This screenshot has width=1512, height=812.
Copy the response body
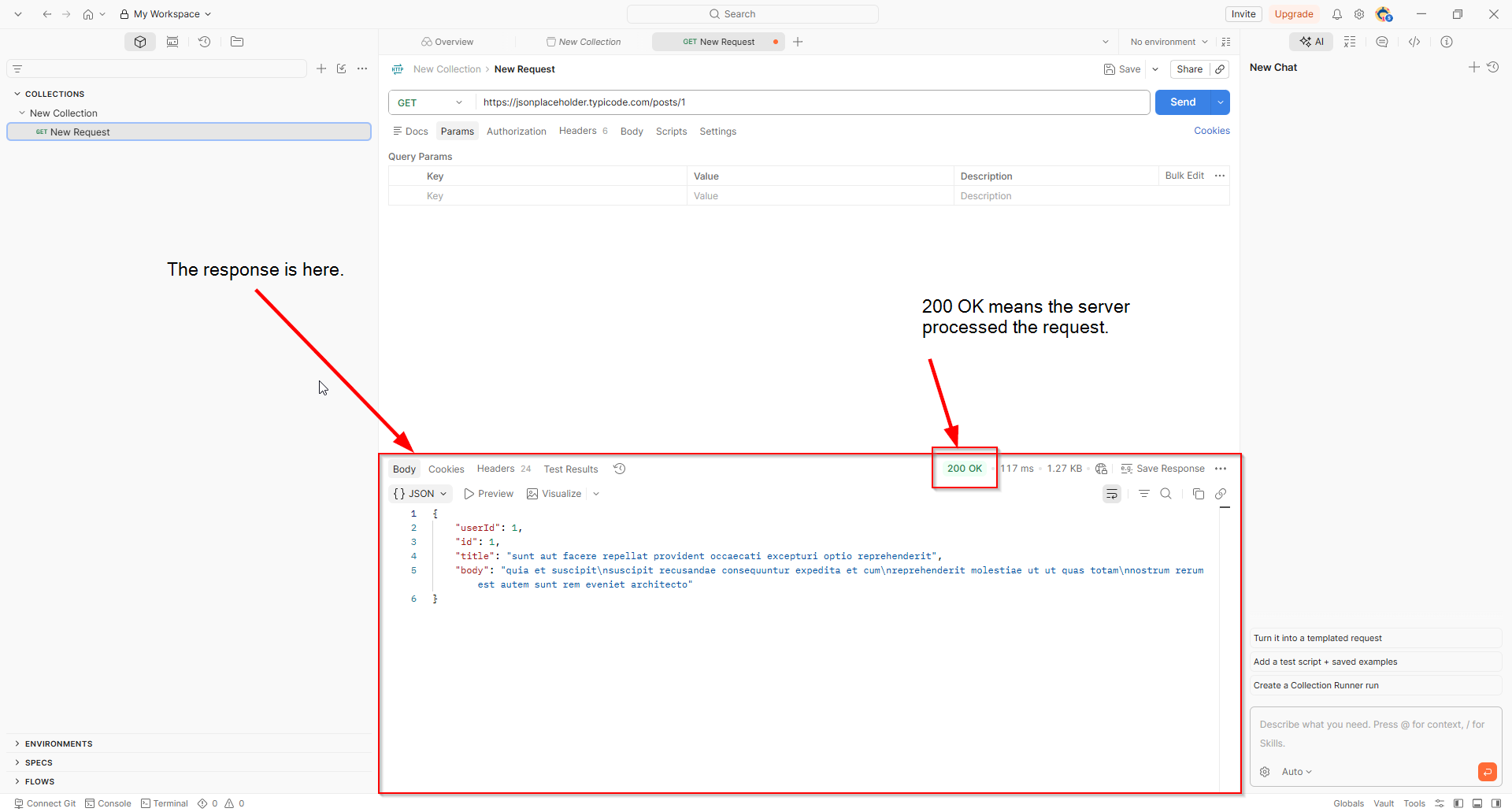[x=1199, y=494]
